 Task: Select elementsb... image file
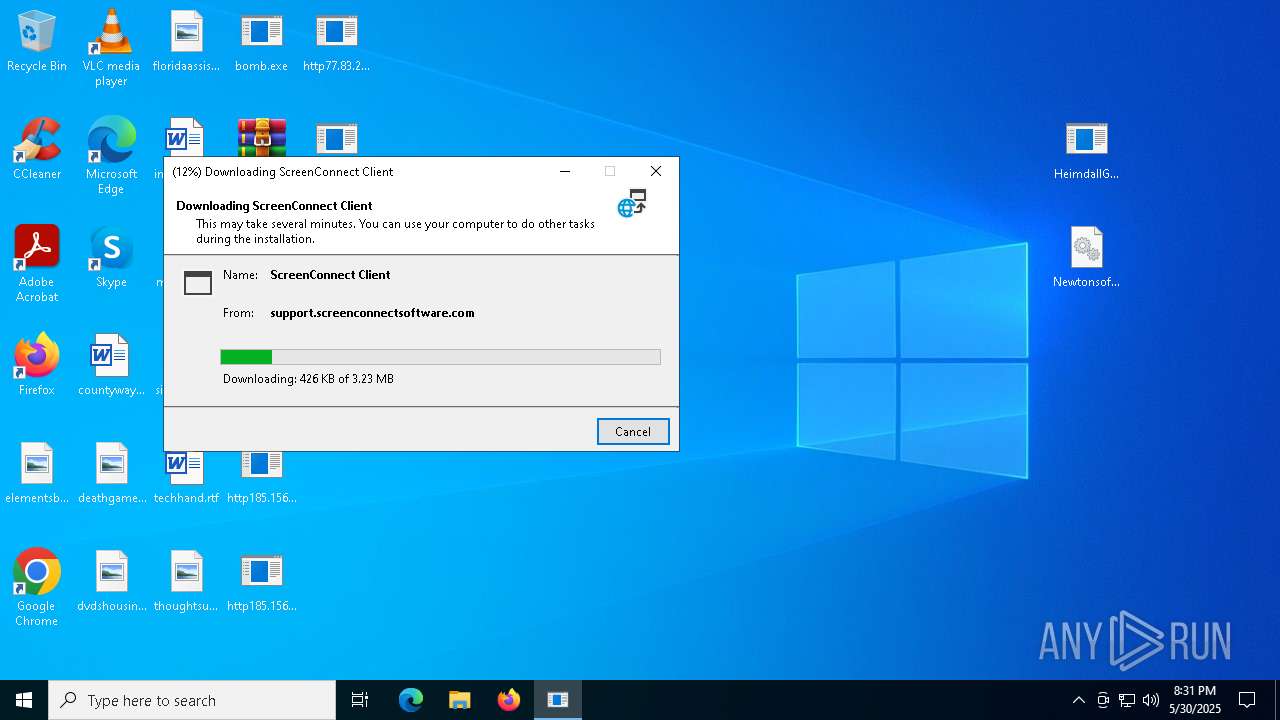tap(37, 474)
